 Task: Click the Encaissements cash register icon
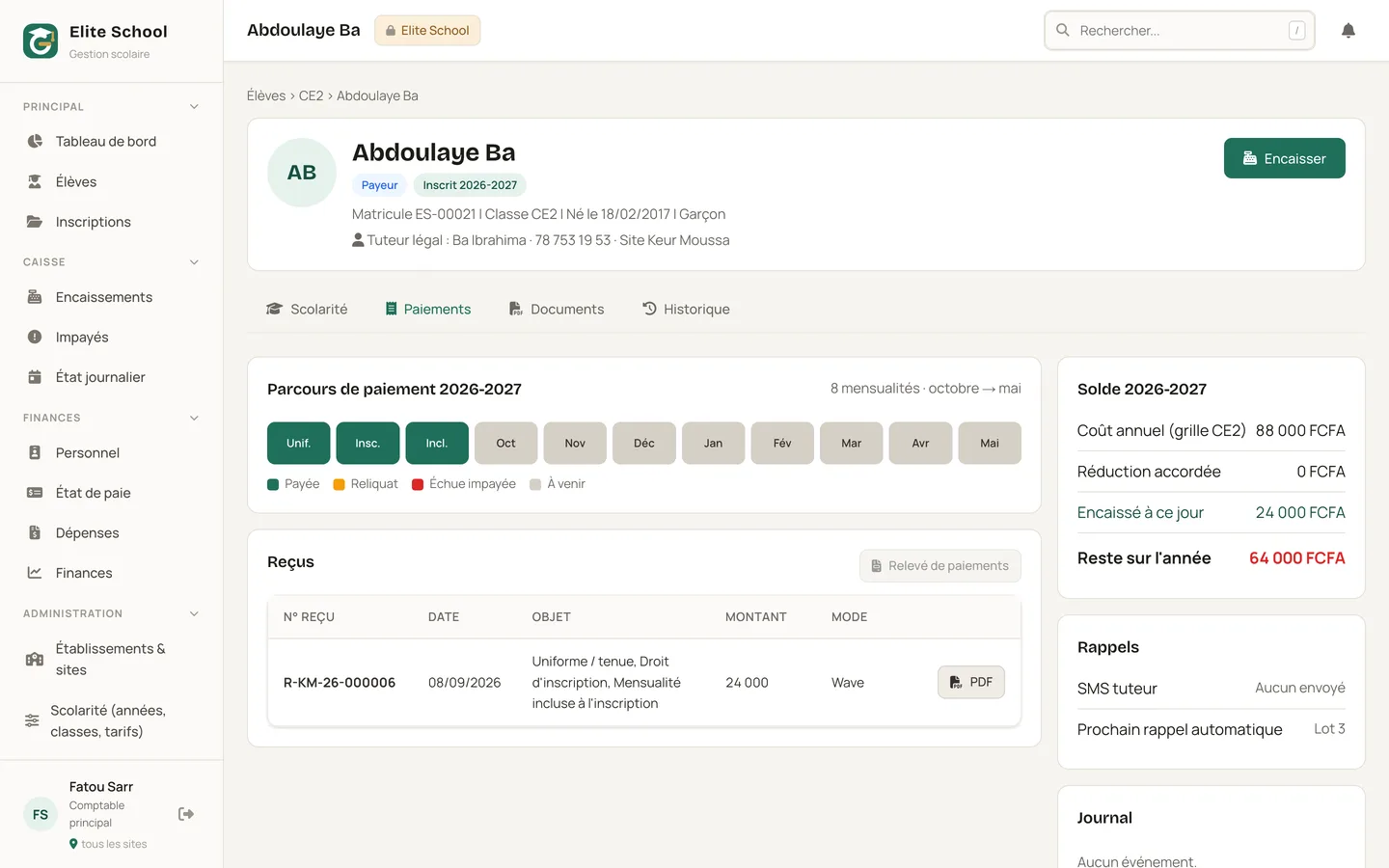pos(35,297)
